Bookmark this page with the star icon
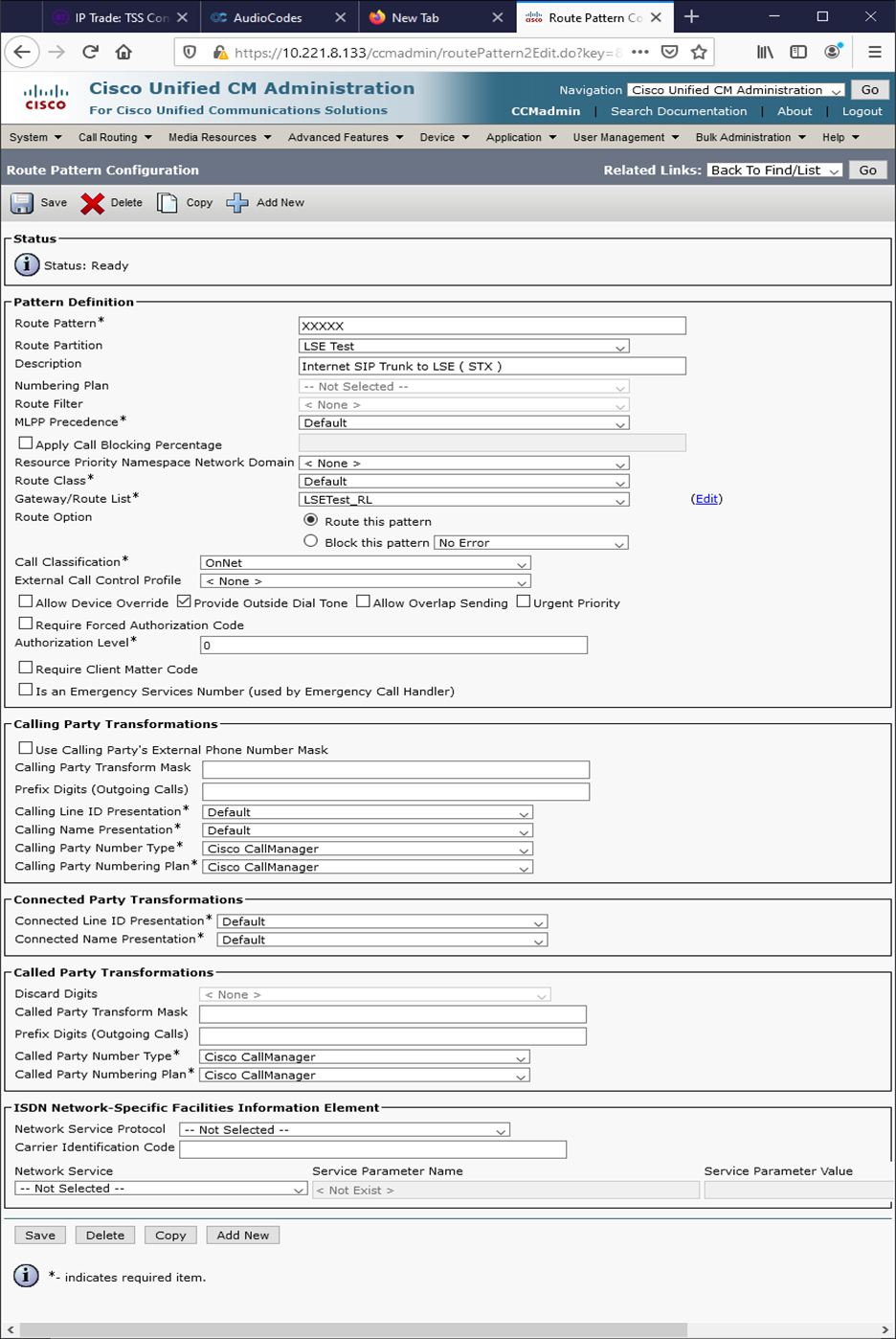896x1339 pixels. click(x=699, y=53)
